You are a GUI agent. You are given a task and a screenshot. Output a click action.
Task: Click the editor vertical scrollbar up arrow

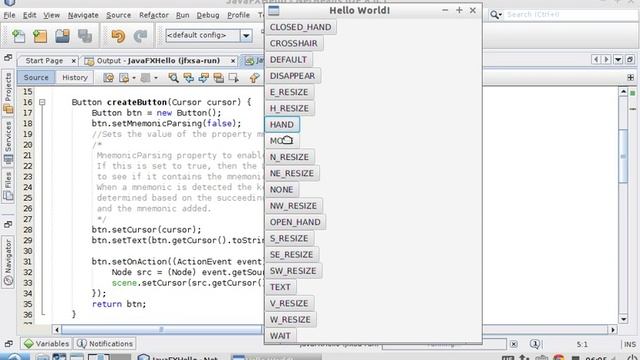623,92
